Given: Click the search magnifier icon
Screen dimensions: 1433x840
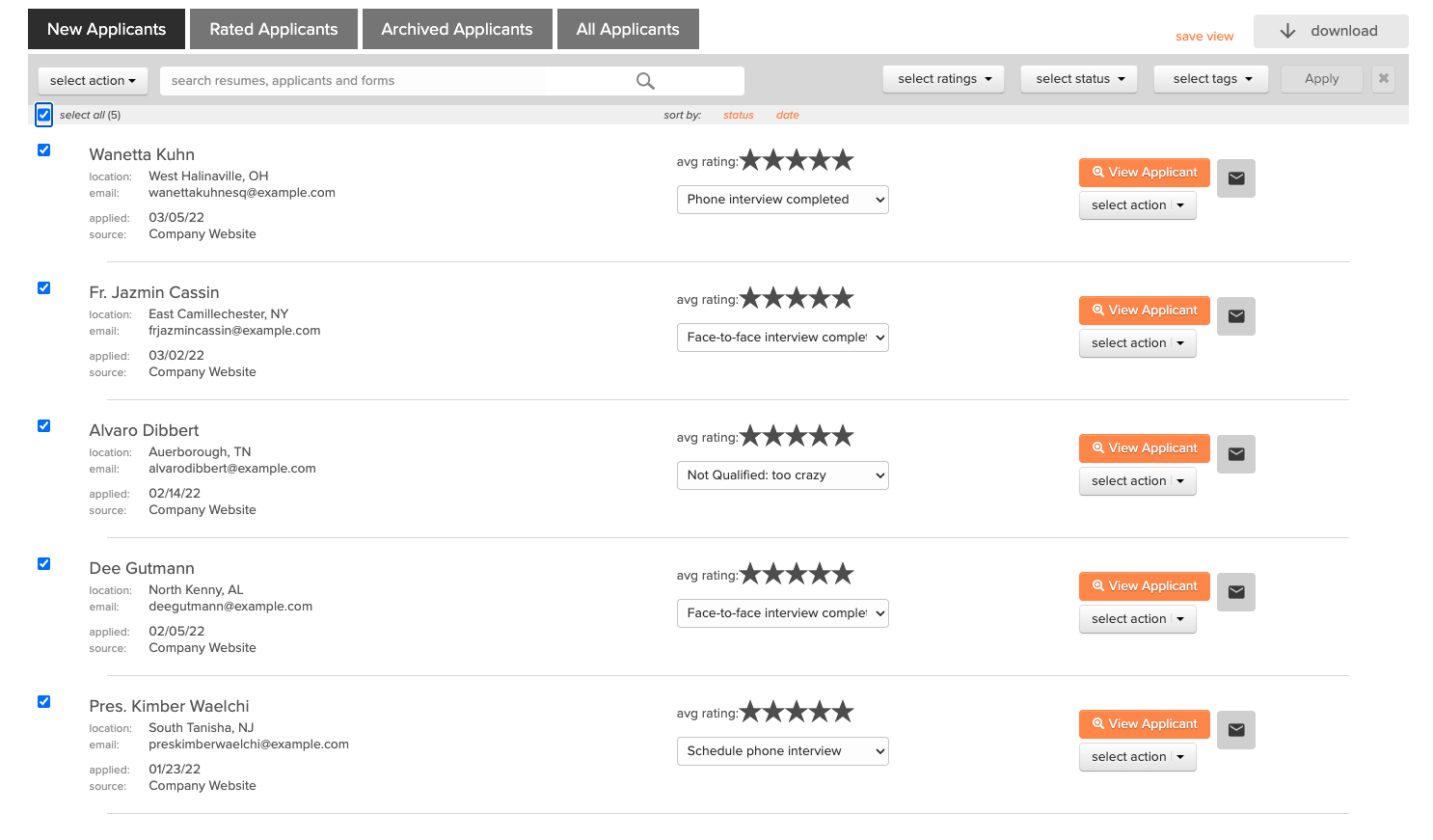Looking at the screenshot, I should (645, 81).
